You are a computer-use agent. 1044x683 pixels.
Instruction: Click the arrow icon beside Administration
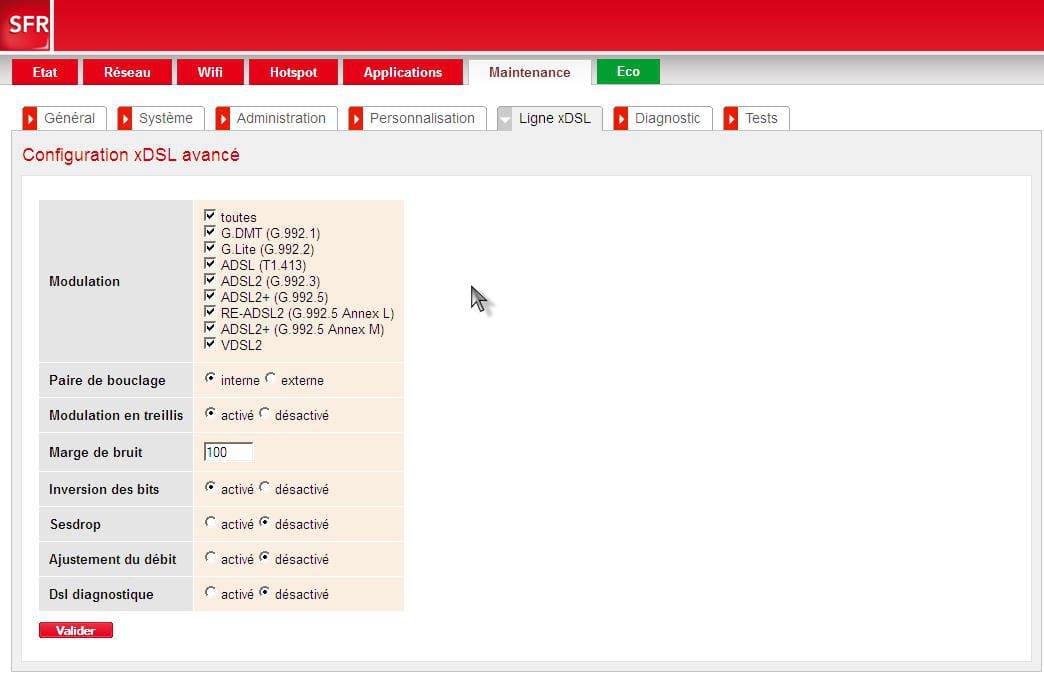click(x=223, y=118)
